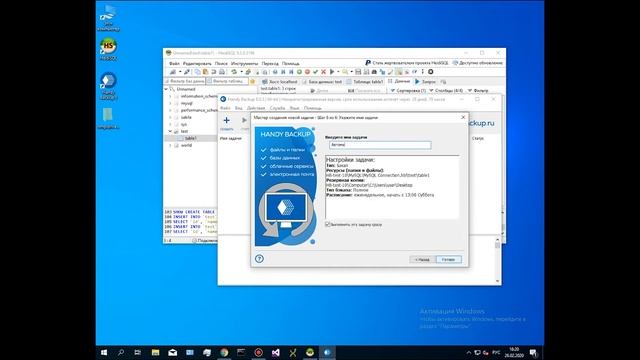Viewport: 640px width, 360px height.
Task: Collapse the test database node
Action: coord(171,131)
